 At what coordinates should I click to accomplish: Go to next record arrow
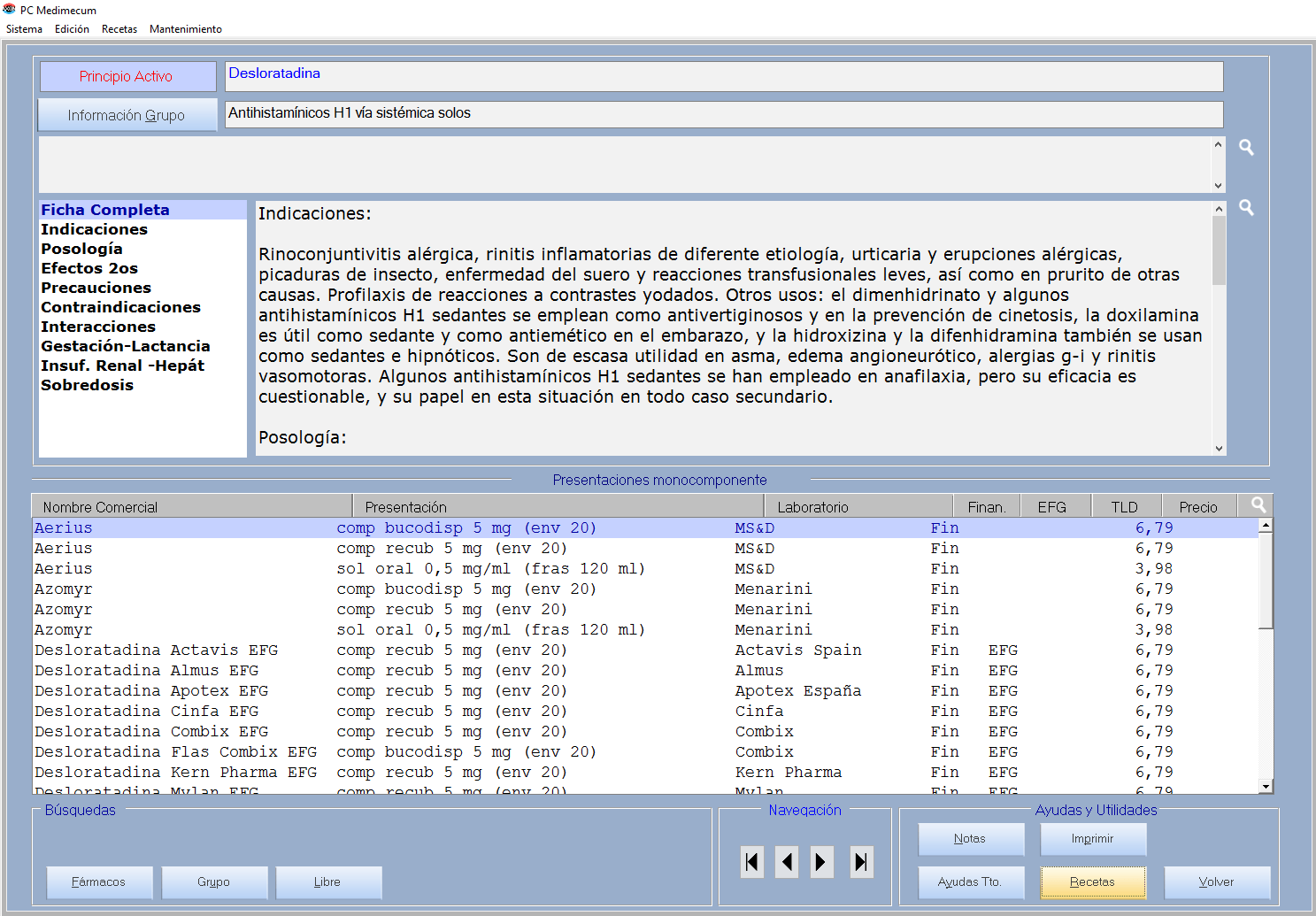tap(821, 862)
